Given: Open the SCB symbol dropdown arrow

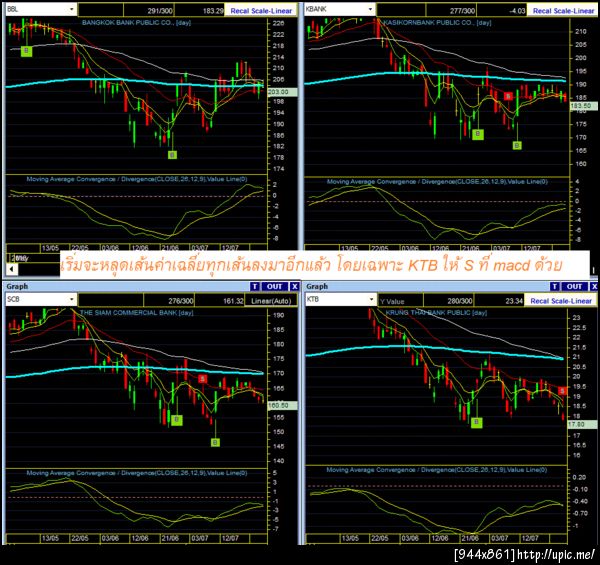Looking at the screenshot, I should pos(72,300).
